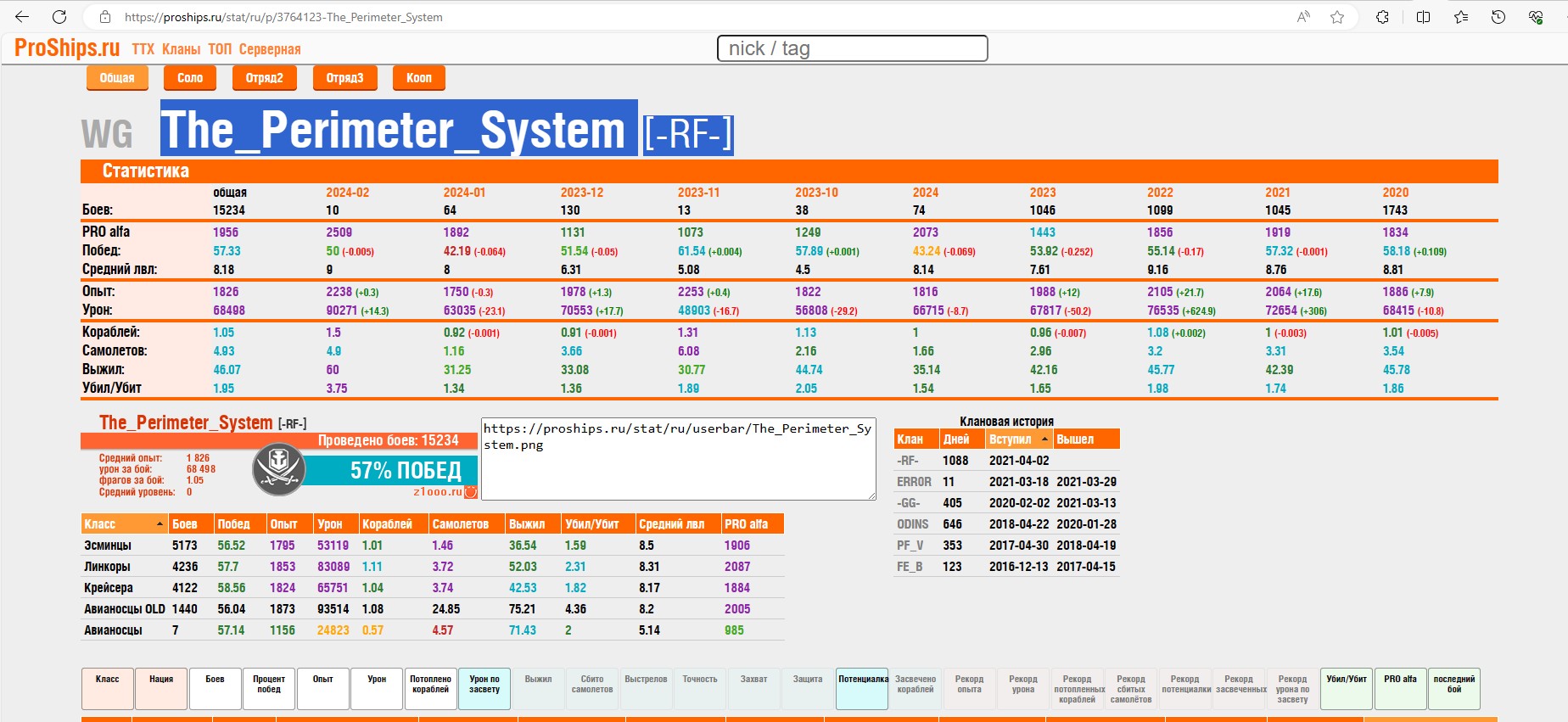Toggle the Потенциалка column filter
The height and width of the screenshot is (722, 1568).
862,689
